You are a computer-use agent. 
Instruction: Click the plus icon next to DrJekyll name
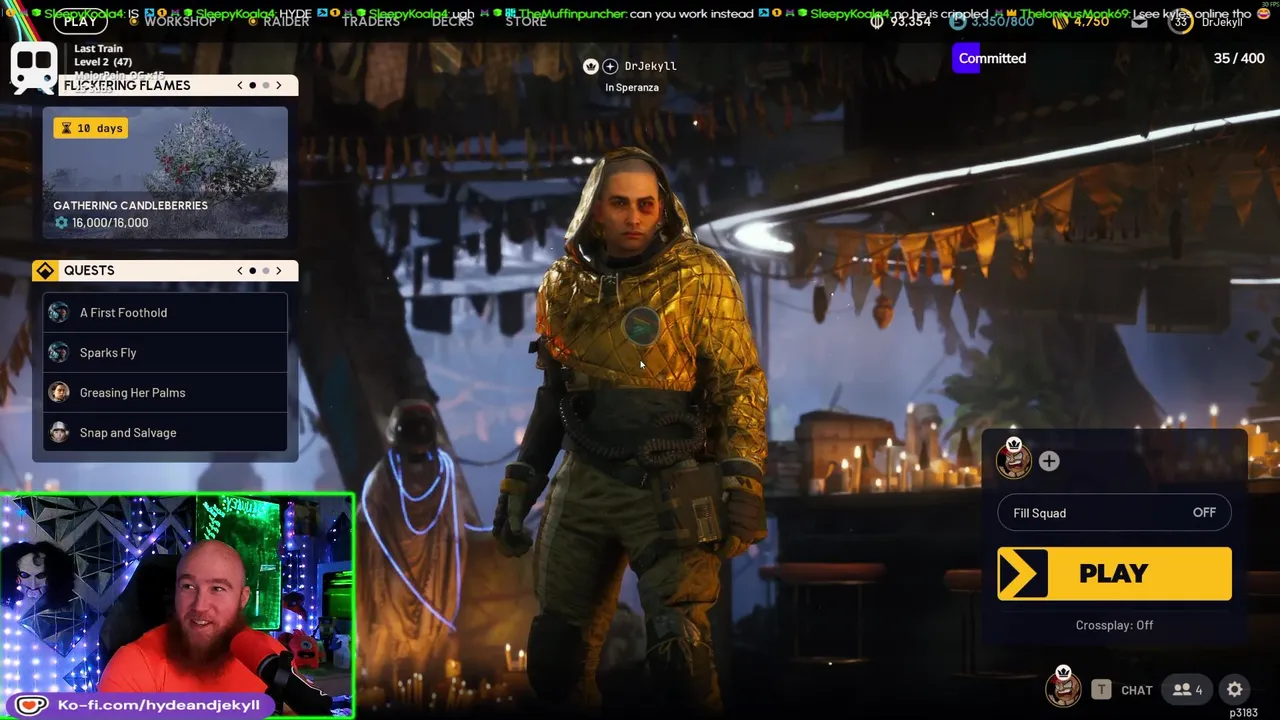click(610, 66)
